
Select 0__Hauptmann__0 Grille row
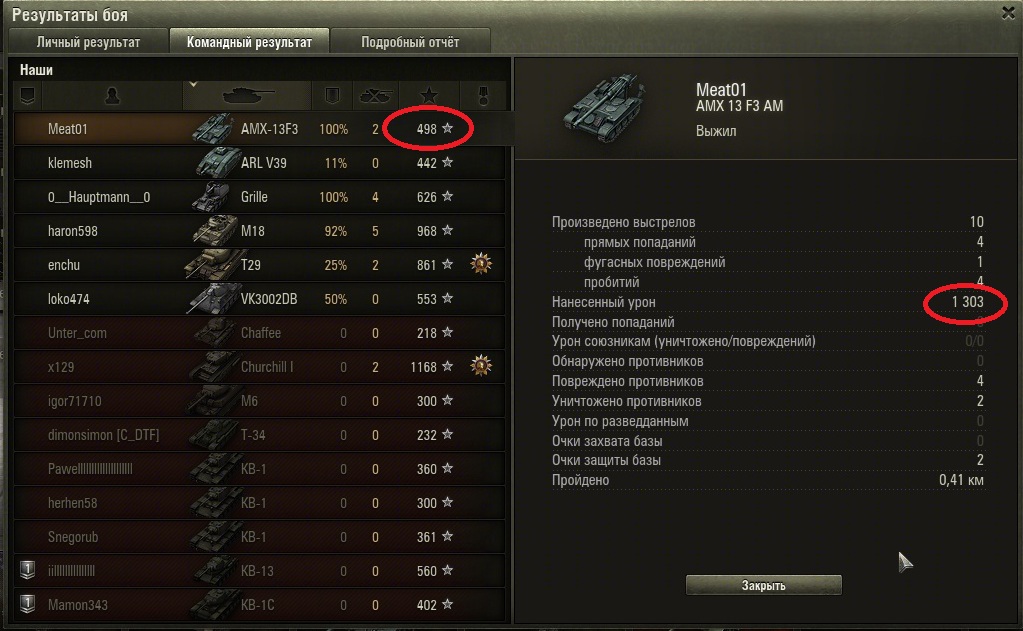(x=260, y=197)
